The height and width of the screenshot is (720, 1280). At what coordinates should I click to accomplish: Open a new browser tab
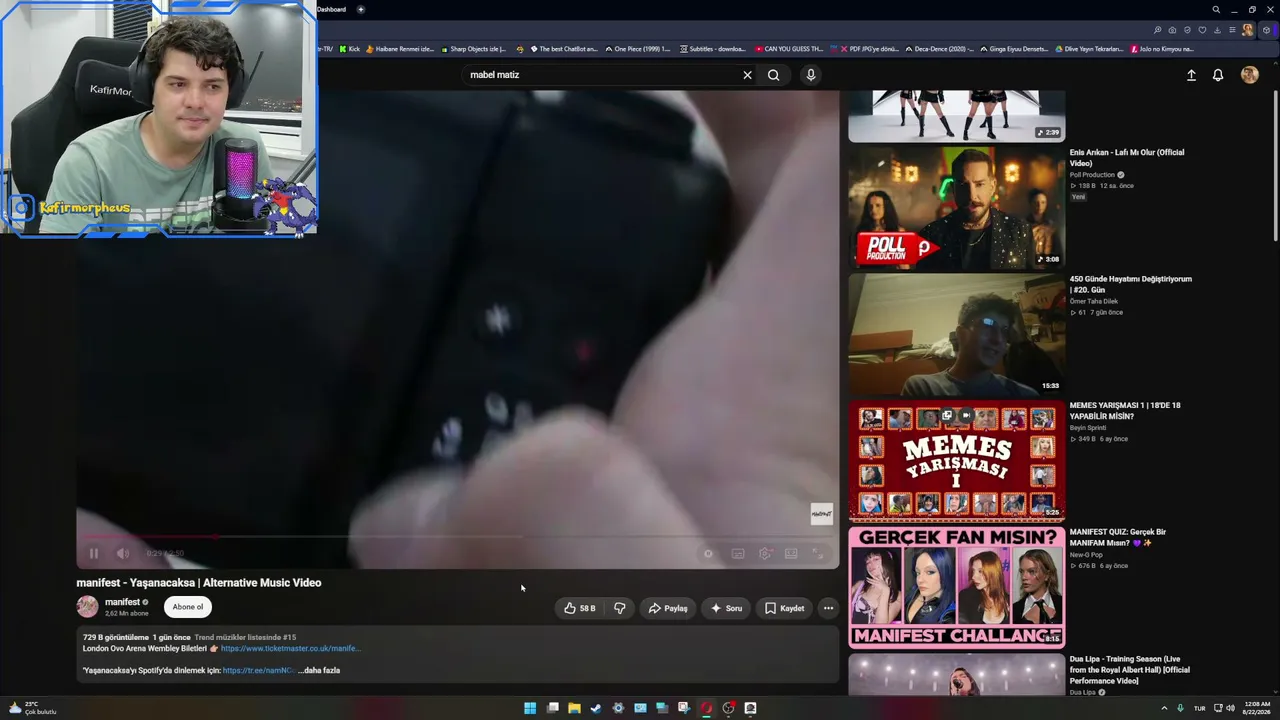pos(360,10)
